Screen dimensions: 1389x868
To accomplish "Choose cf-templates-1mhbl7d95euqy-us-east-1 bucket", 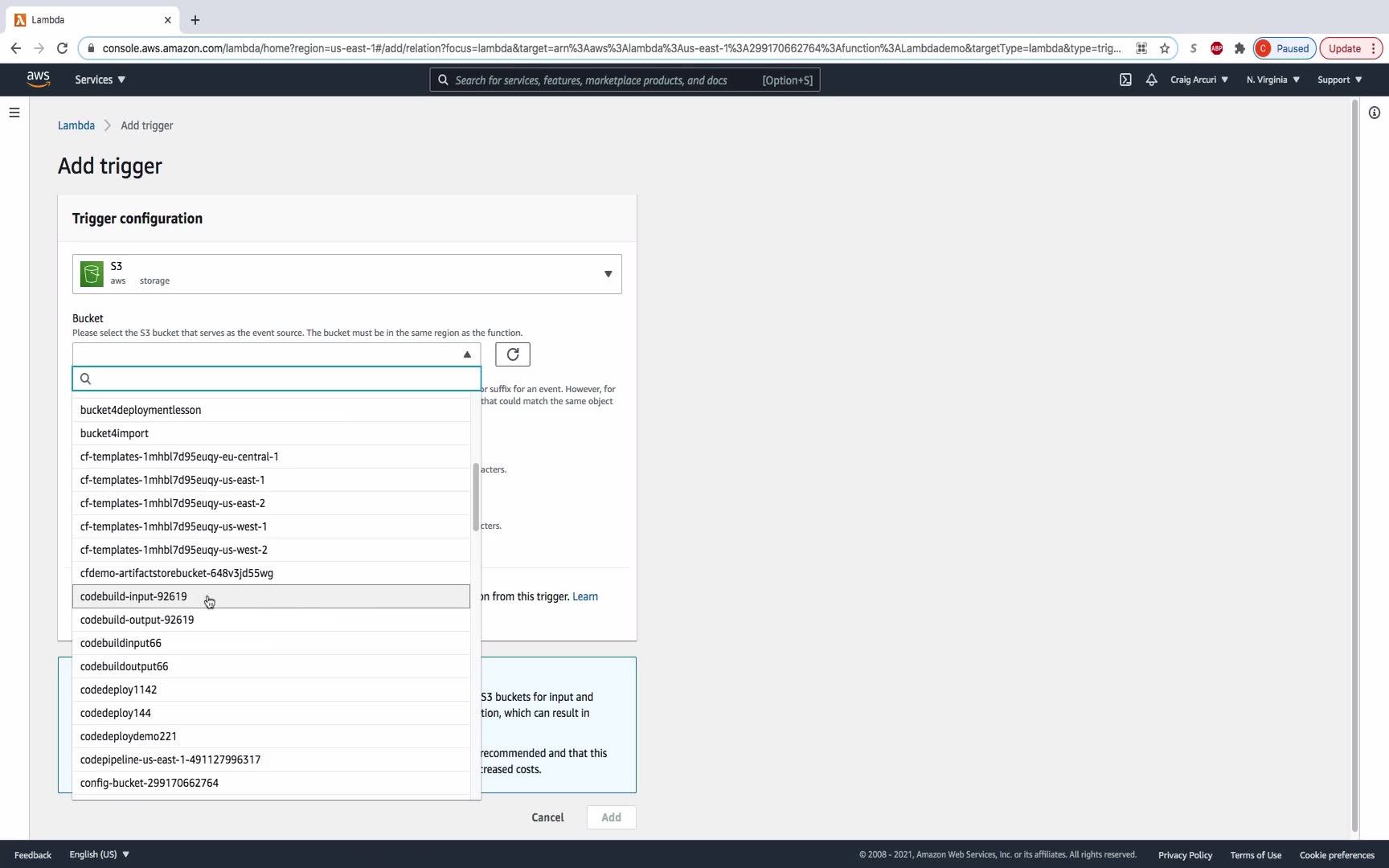I will (272, 480).
